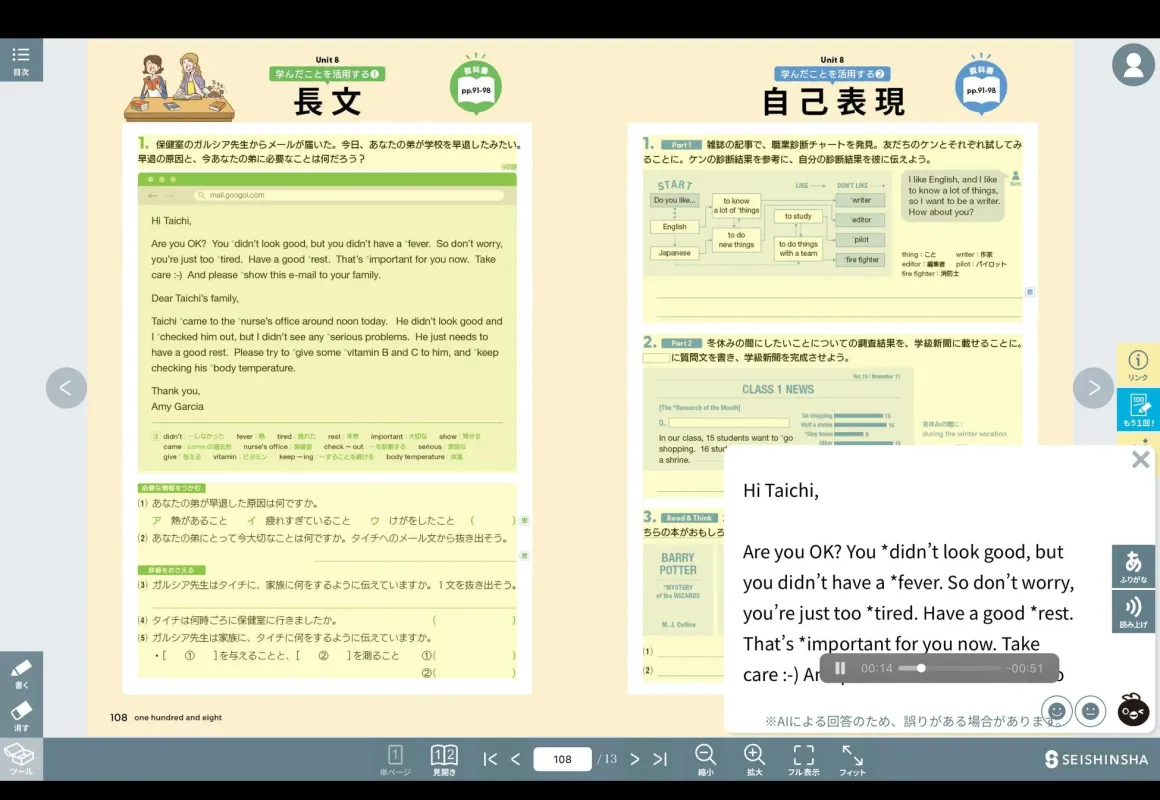This screenshot has height=800, width=1160.
Task: Switch to the 見開き spread view
Action: pos(443,758)
